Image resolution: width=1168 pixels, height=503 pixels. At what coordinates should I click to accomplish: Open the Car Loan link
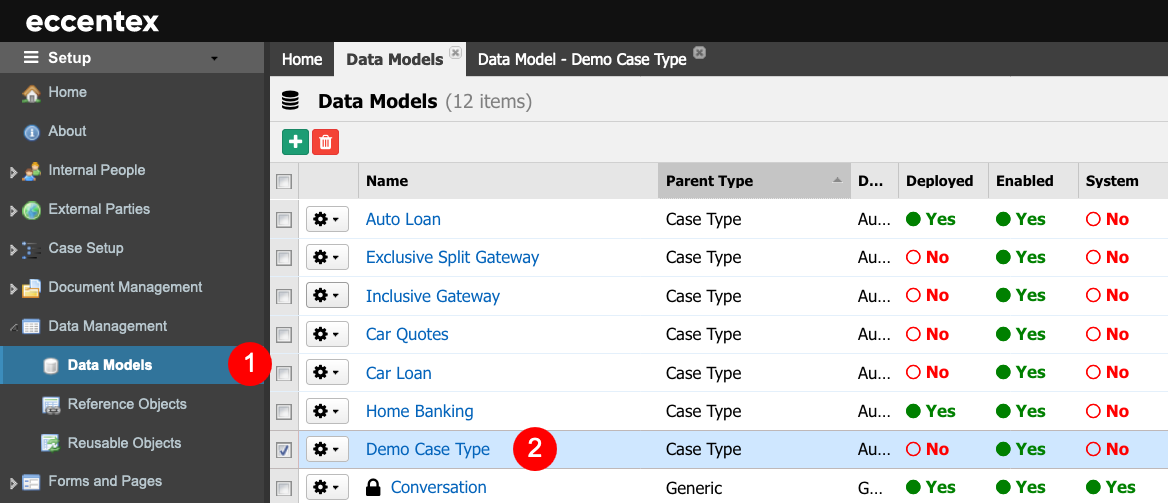[x=399, y=373]
